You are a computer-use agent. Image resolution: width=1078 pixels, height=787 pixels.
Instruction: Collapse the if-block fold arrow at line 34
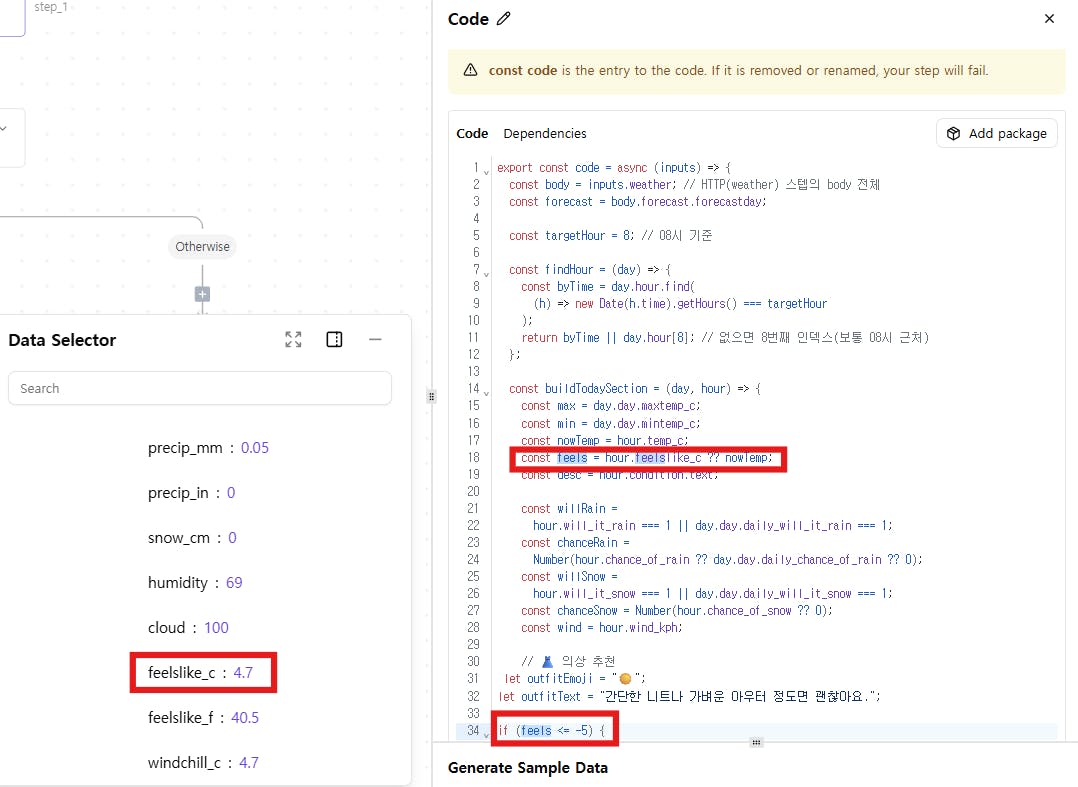pos(487,735)
